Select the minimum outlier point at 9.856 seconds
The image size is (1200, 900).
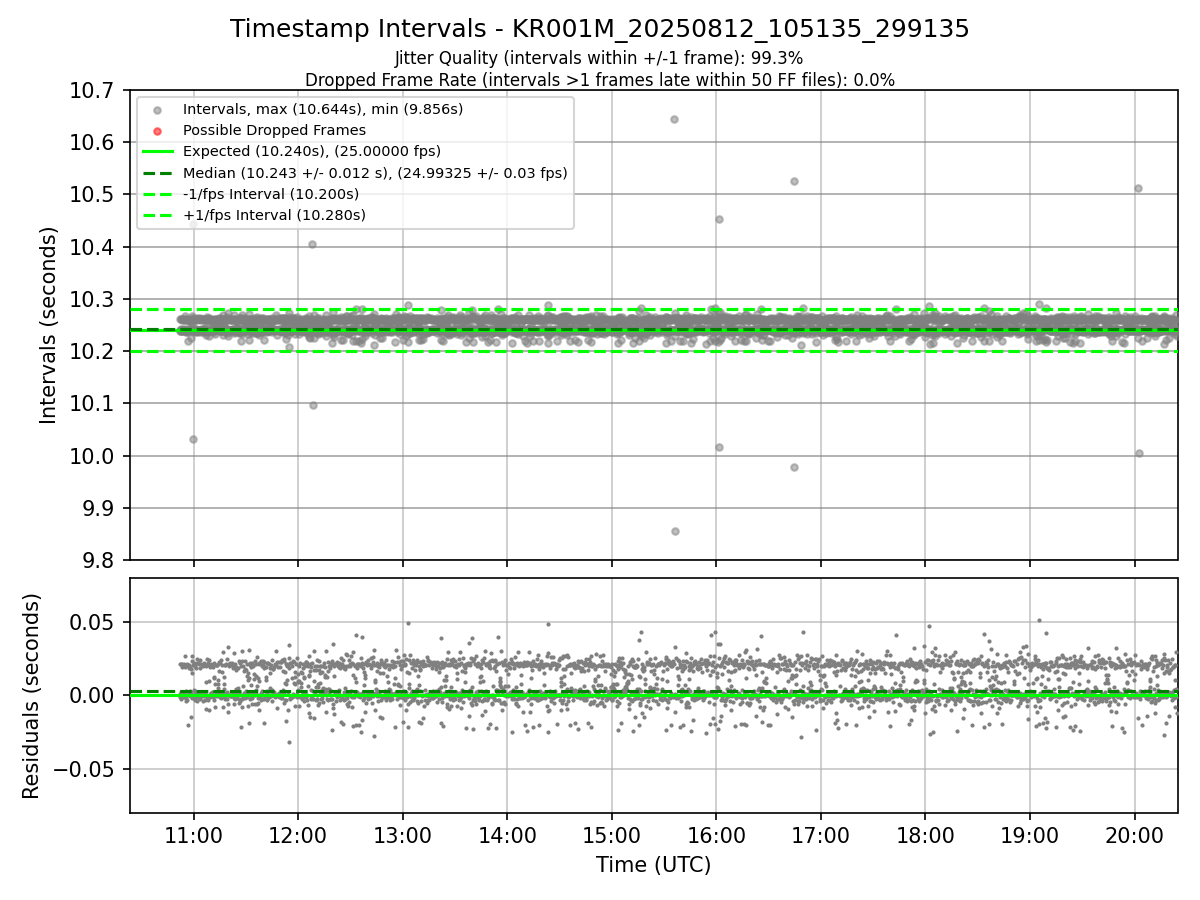click(675, 531)
